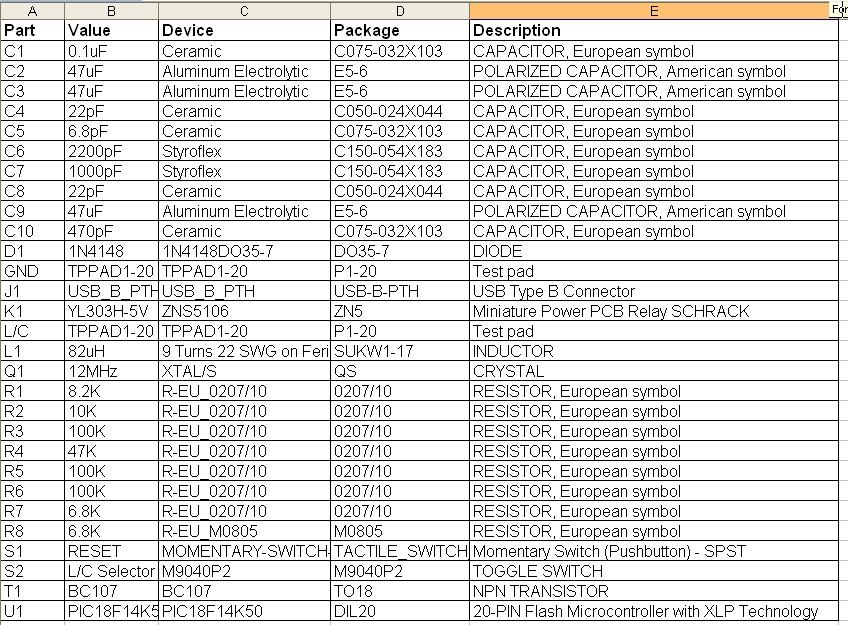Viewport: 848px width, 625px height.
Task: Select column D header
Action: [x=400, y=11]
